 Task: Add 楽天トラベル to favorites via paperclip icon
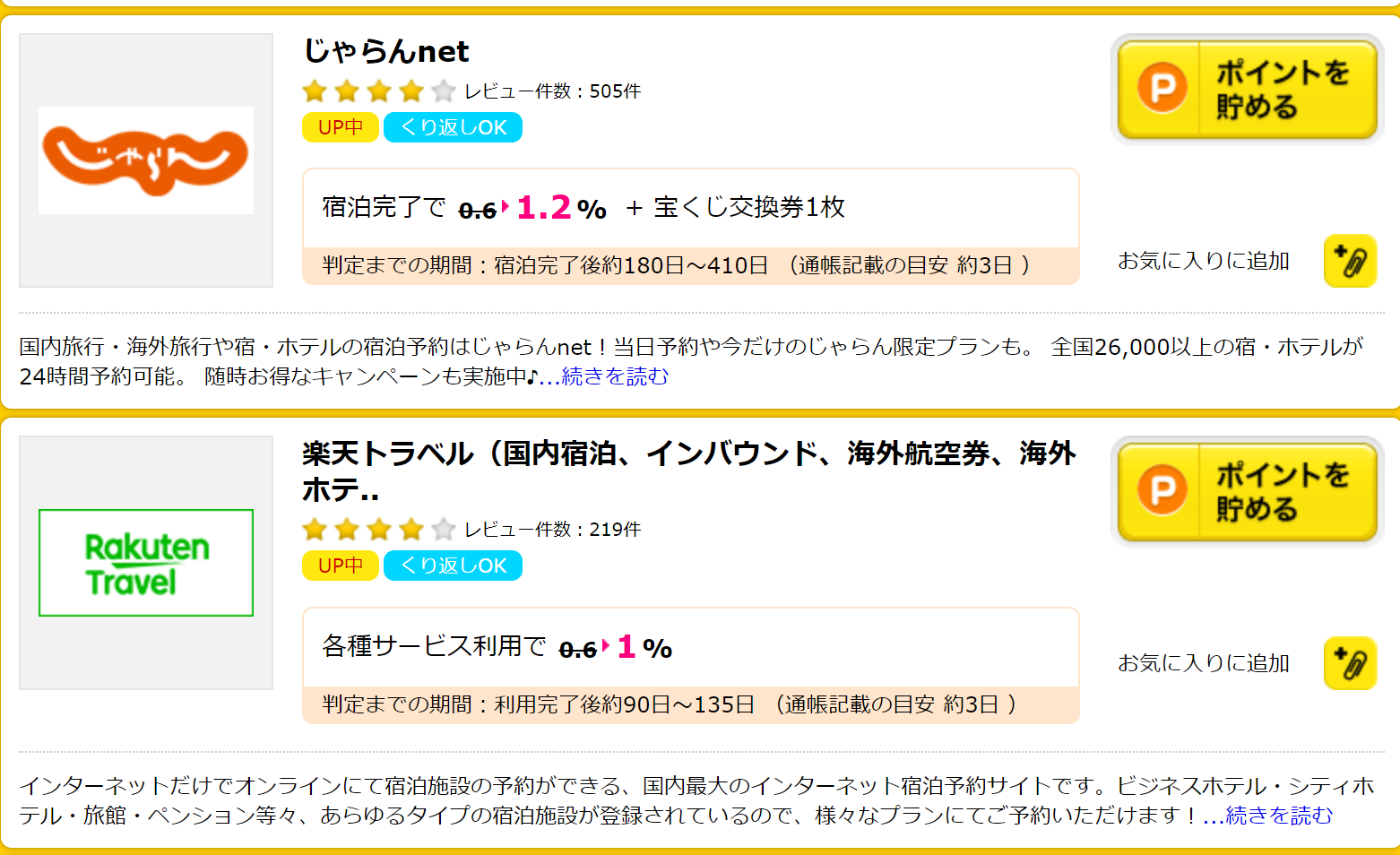pos(1350,663)
